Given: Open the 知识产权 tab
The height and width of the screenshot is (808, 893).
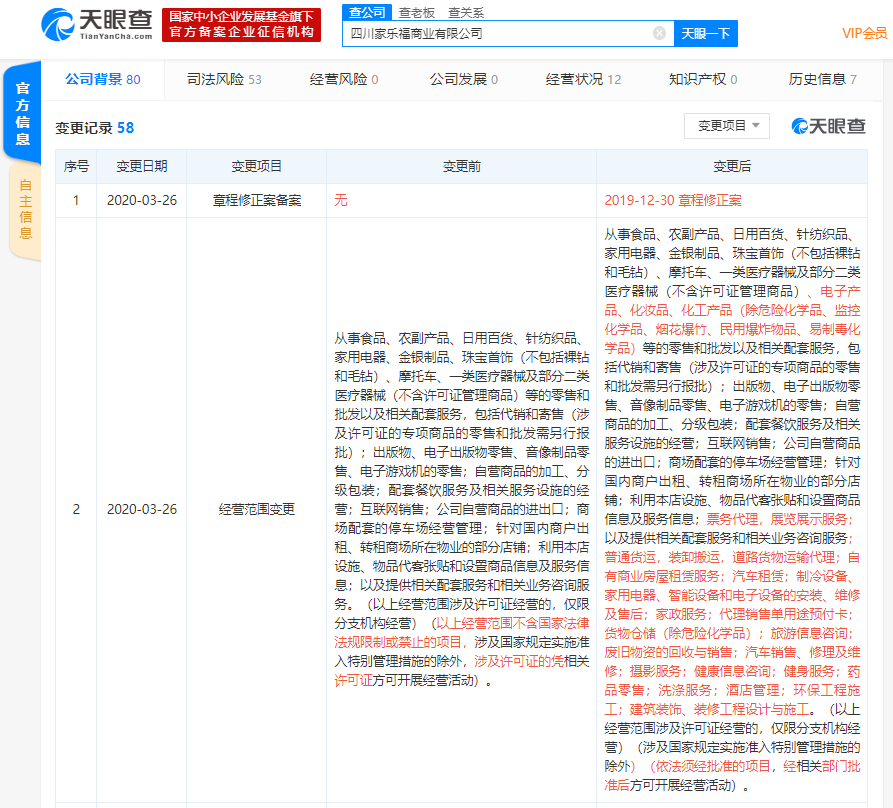Looking at the screenshot, I should click(703, 79).
